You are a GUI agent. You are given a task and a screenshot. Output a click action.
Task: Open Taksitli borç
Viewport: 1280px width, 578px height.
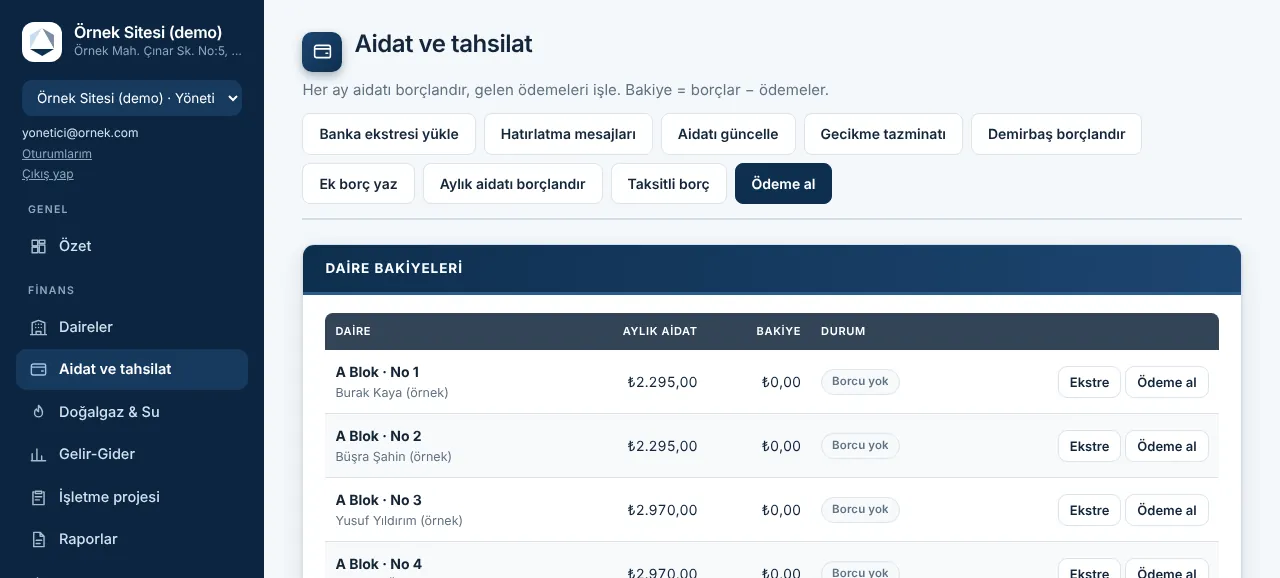tap(668, 184)
